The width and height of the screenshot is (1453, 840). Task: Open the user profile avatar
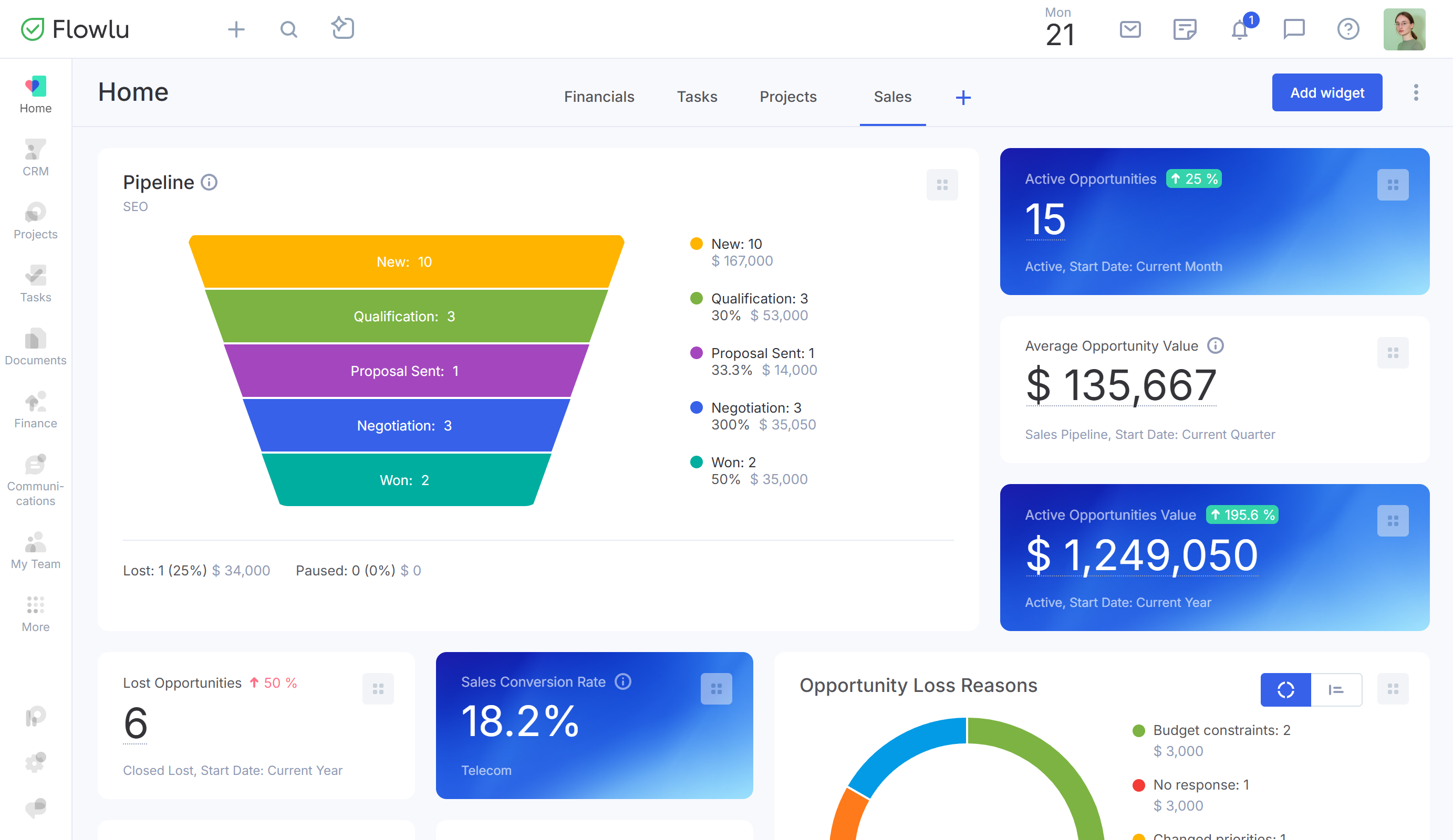(x=1404, y=29)
